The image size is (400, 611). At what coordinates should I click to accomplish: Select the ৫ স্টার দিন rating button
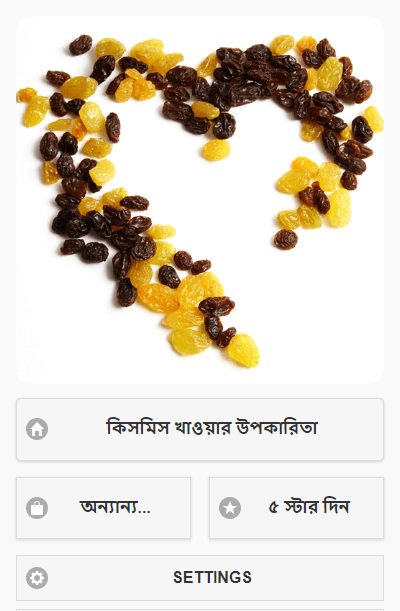(x=296, y=508)
